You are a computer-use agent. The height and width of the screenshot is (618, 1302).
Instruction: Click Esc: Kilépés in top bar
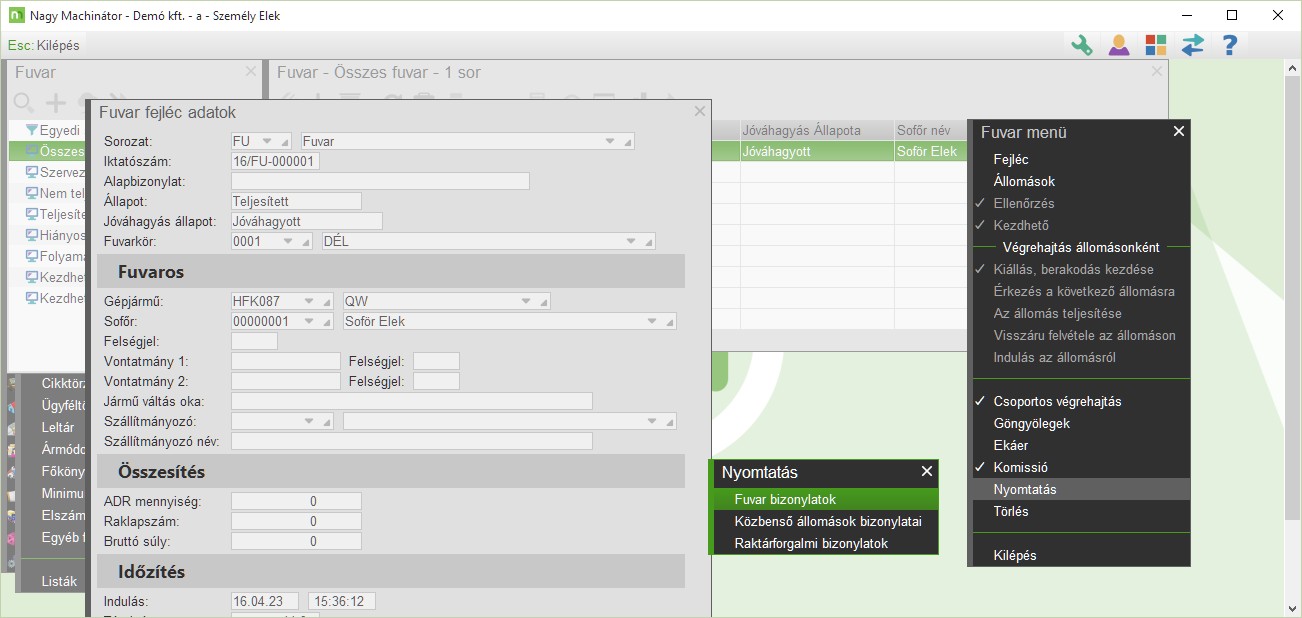(x=43, y=45)
